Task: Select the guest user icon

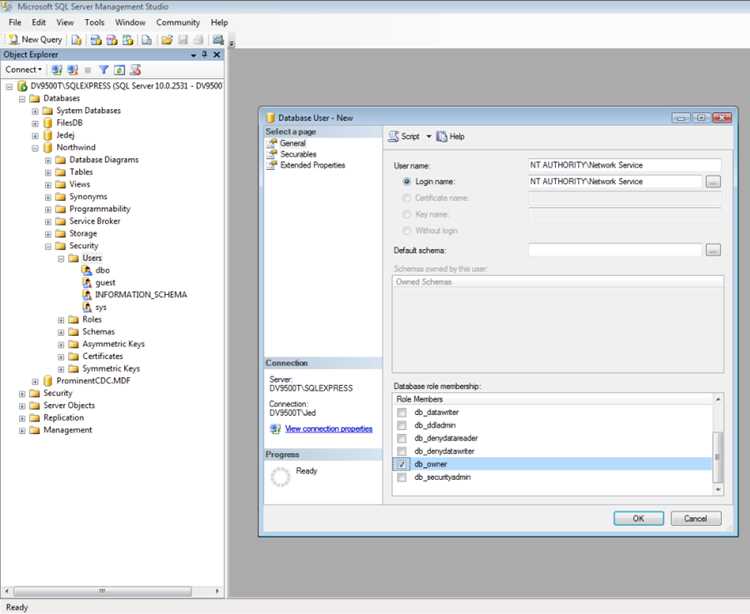Action: pyautogui.click(x=87, y=283)
